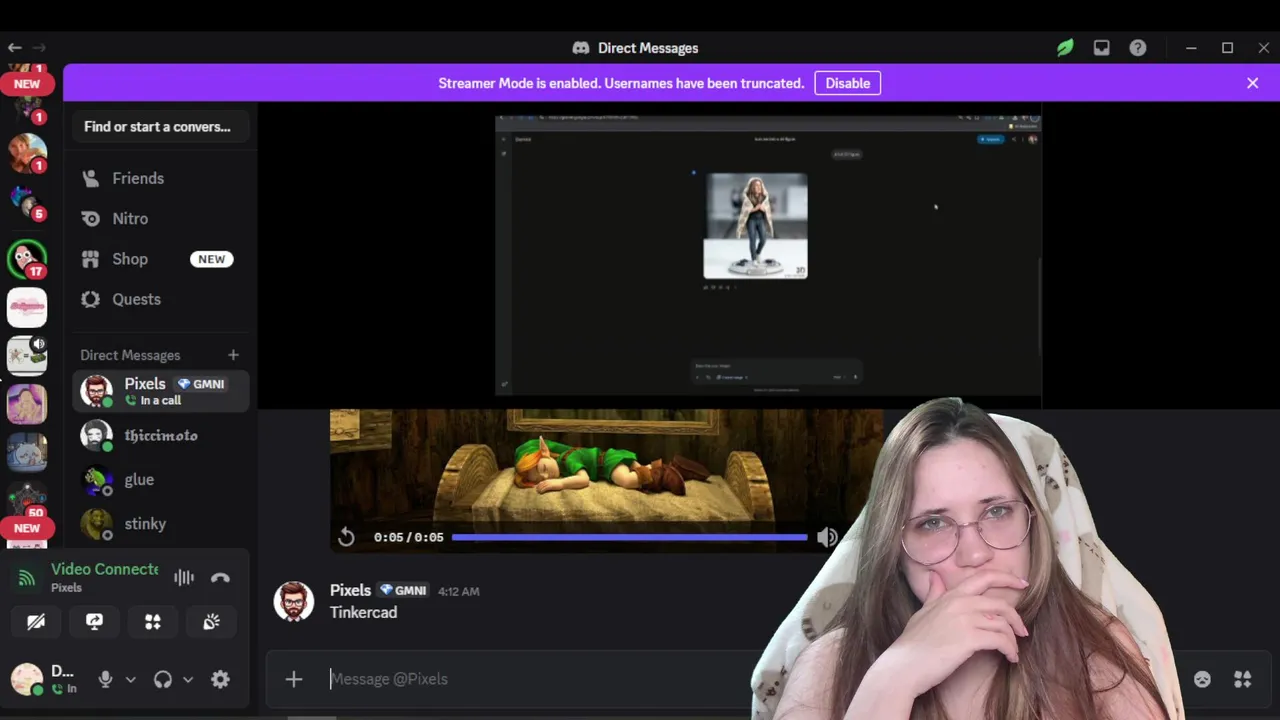
Task: Click the Pixels avatar in chat
Action: [293, 601]
